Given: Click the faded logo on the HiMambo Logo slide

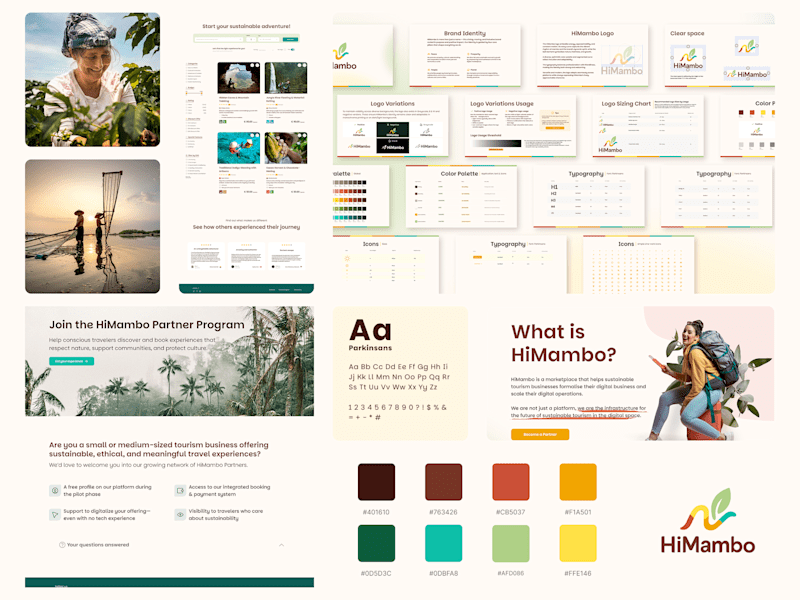Looking at the screenshot, I should coord(621,60).
